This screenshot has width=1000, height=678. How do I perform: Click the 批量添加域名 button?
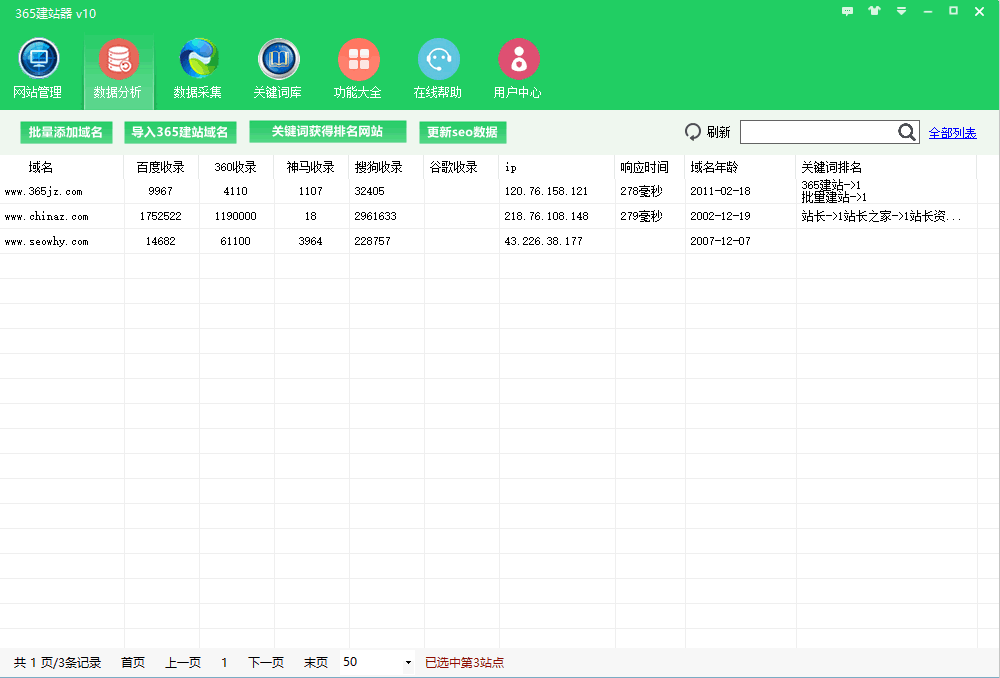pos(66,132)
